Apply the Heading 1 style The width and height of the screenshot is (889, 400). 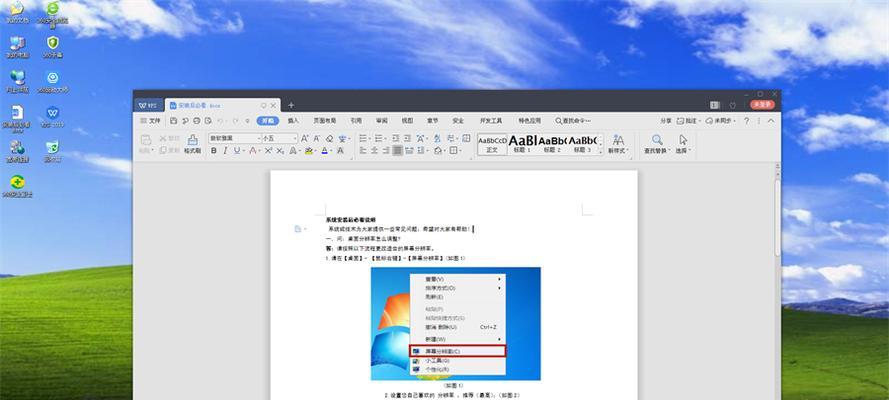click(522, 144)
